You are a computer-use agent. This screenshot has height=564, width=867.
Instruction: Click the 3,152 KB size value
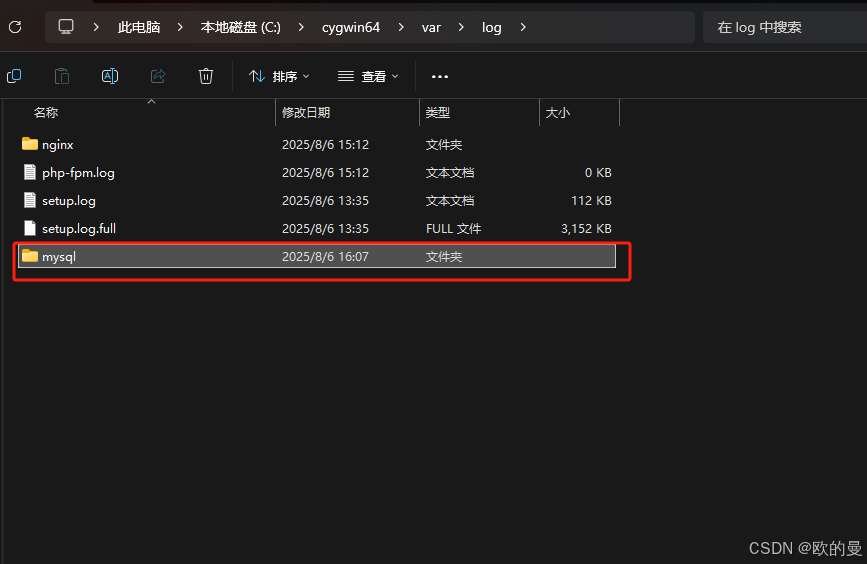click(586, 229)
